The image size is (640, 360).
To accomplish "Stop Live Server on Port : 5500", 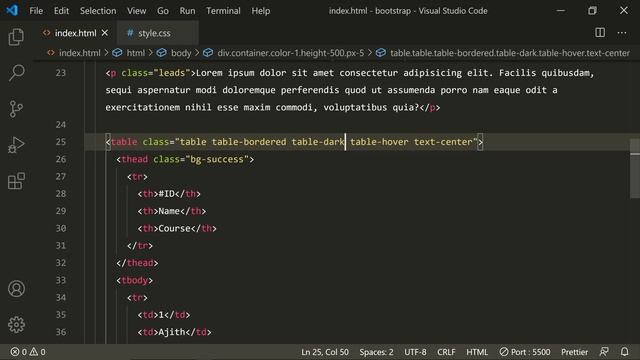I will tap(525, 352).
